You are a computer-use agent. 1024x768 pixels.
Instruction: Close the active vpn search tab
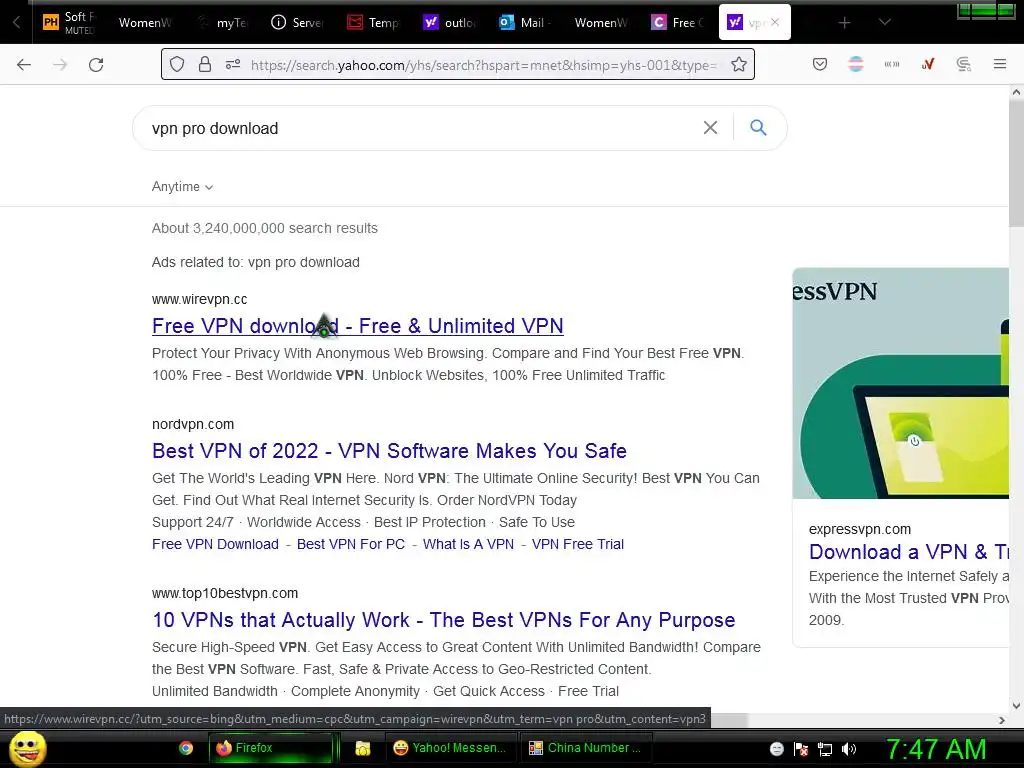point(775,22)
